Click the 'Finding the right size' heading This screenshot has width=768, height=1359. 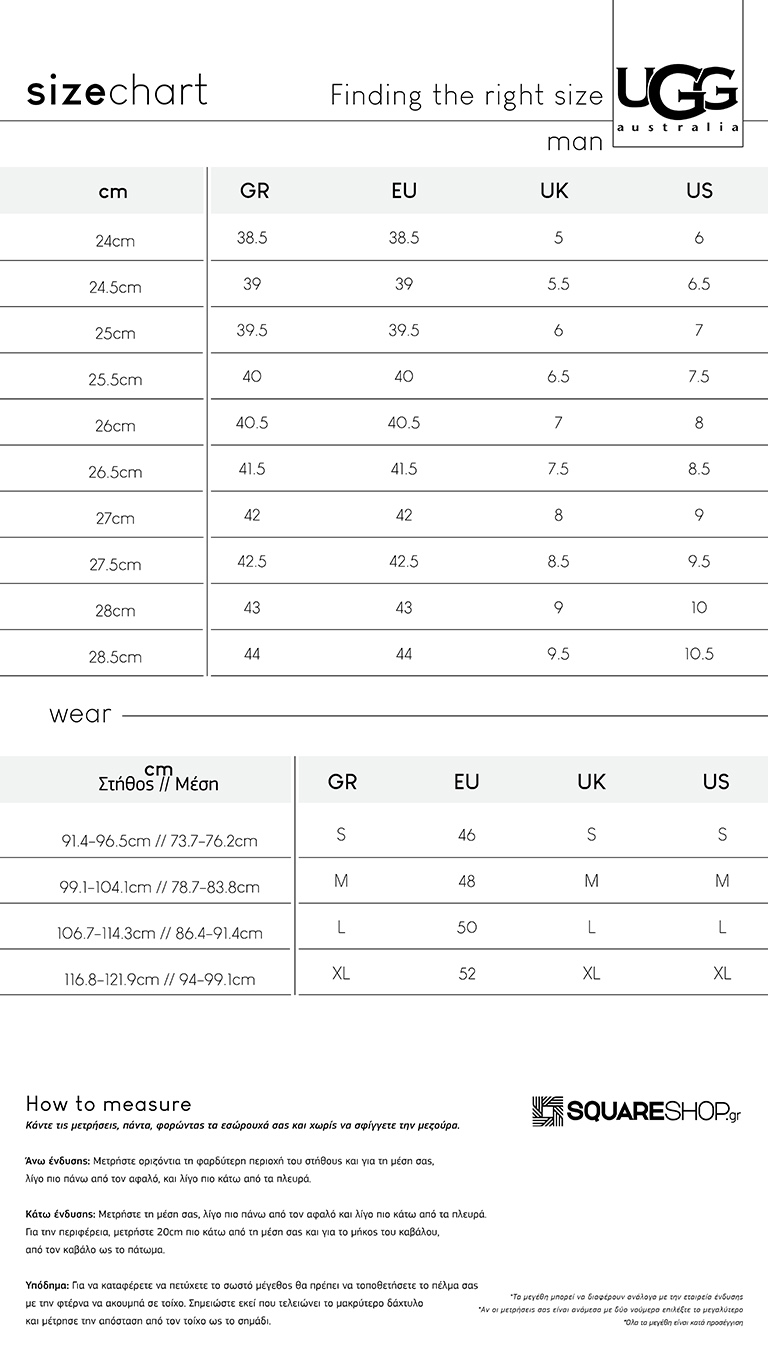point(467,96)
